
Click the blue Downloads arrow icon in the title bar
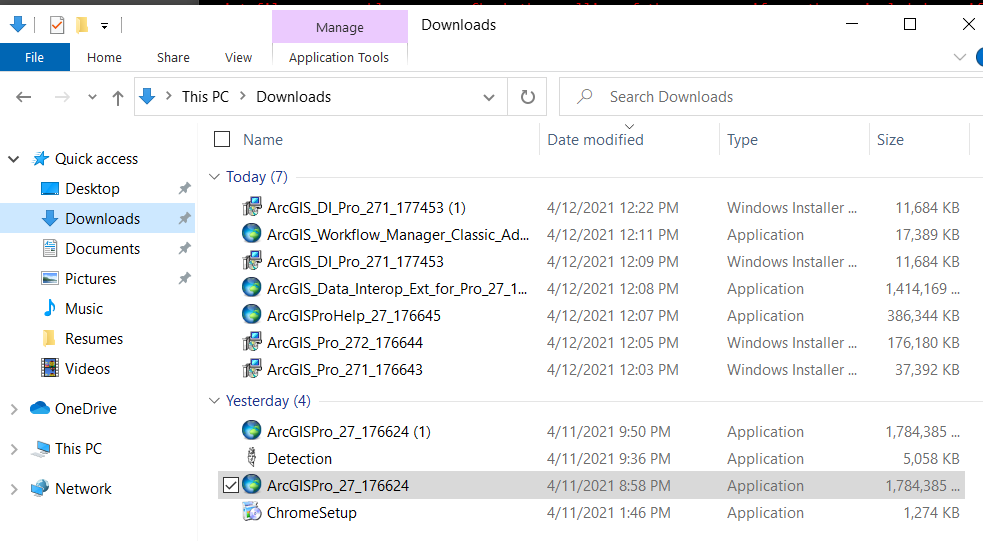[18, 24]
